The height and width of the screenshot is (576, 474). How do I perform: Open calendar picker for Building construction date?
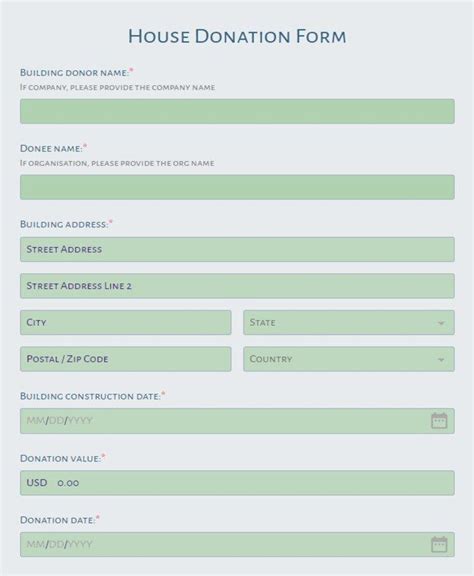(x=439, y=421)
